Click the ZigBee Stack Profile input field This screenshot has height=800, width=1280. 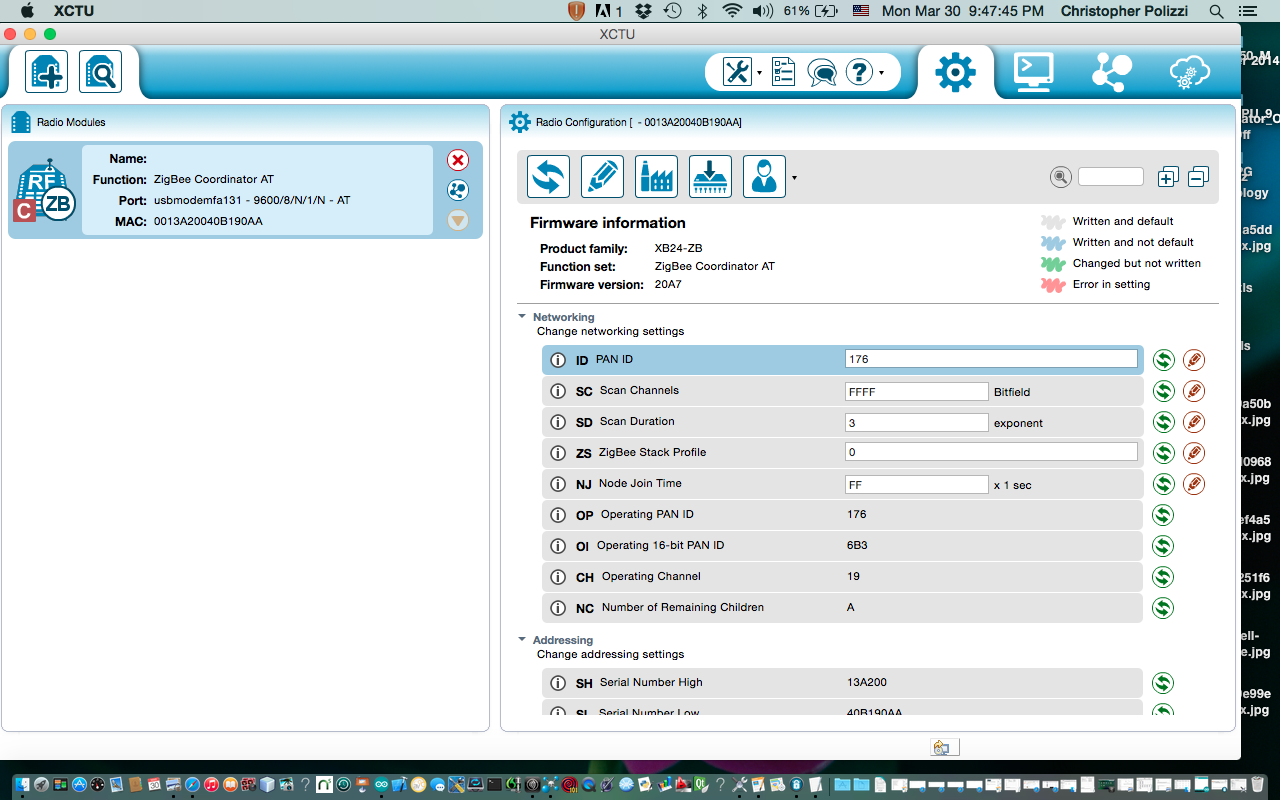tap(991, 452)
